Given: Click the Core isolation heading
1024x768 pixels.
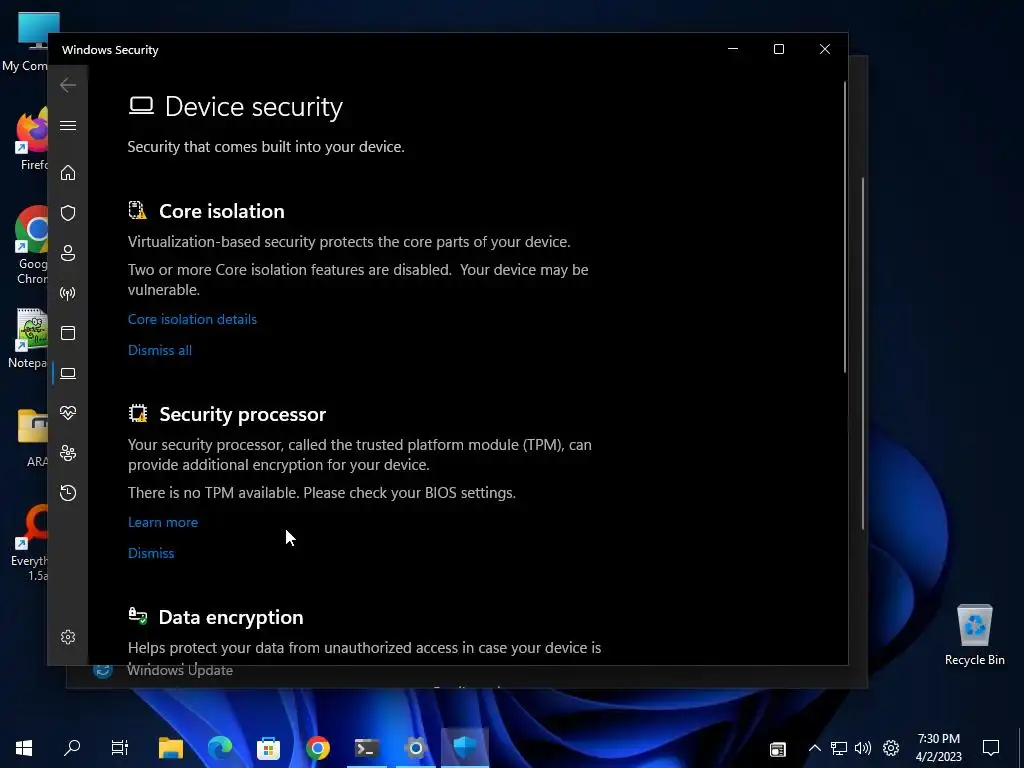Looking at the screenshot, I should tap(222, 211).
